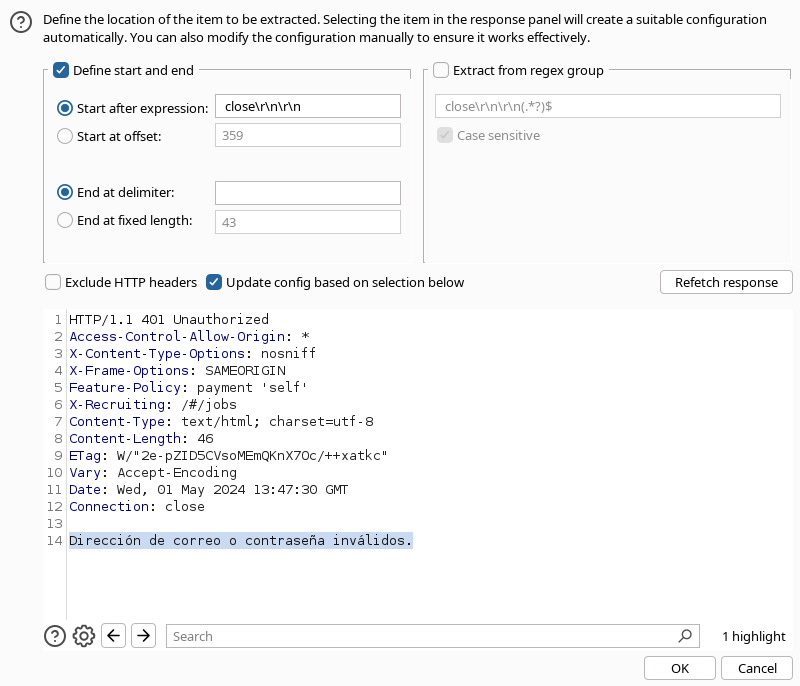This screenshot has width=800, height=686.
Task: Select the Start after expression radio button
Action: tap(65, 107)
